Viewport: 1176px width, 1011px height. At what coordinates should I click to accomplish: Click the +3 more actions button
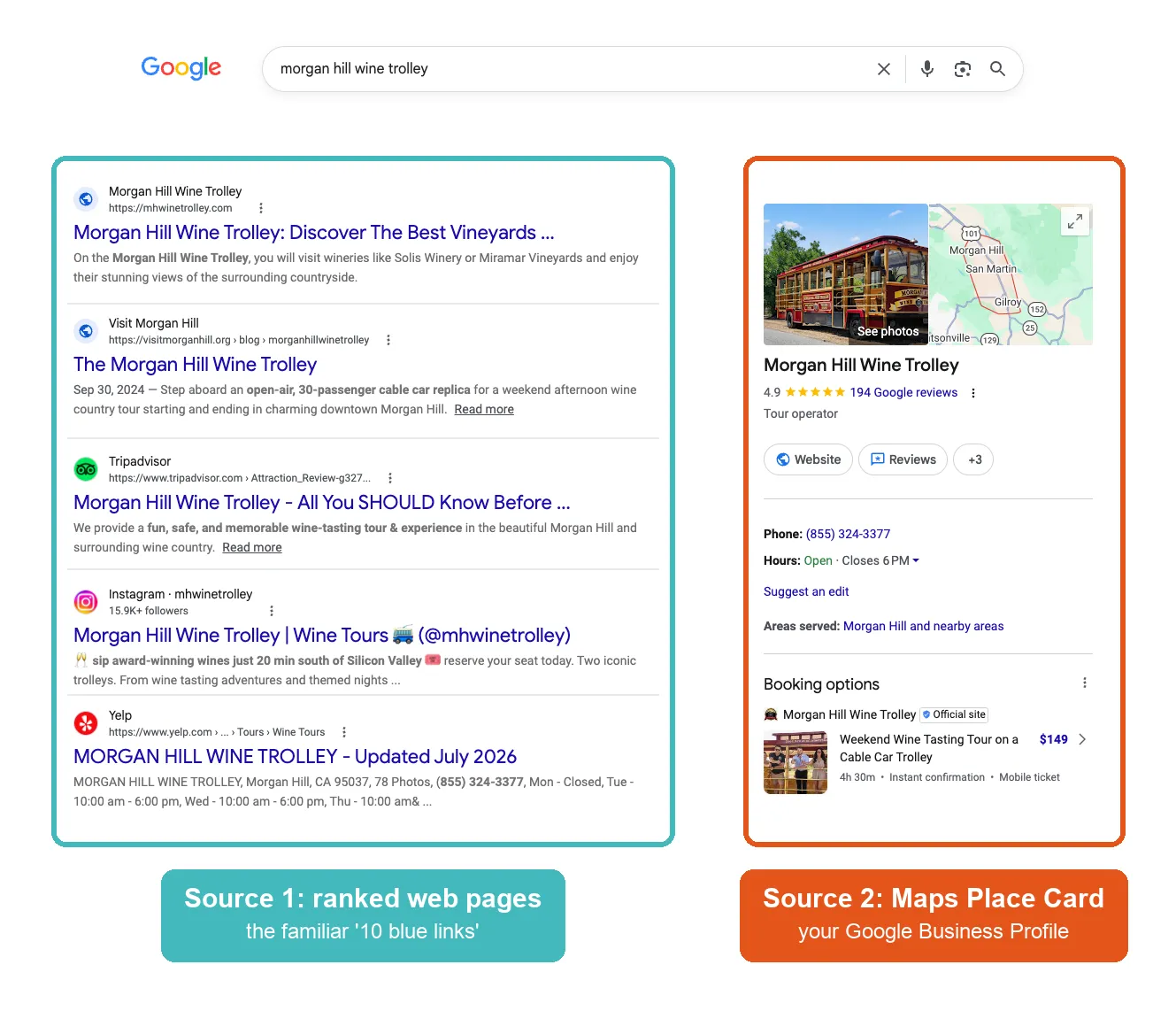point(973,459)
